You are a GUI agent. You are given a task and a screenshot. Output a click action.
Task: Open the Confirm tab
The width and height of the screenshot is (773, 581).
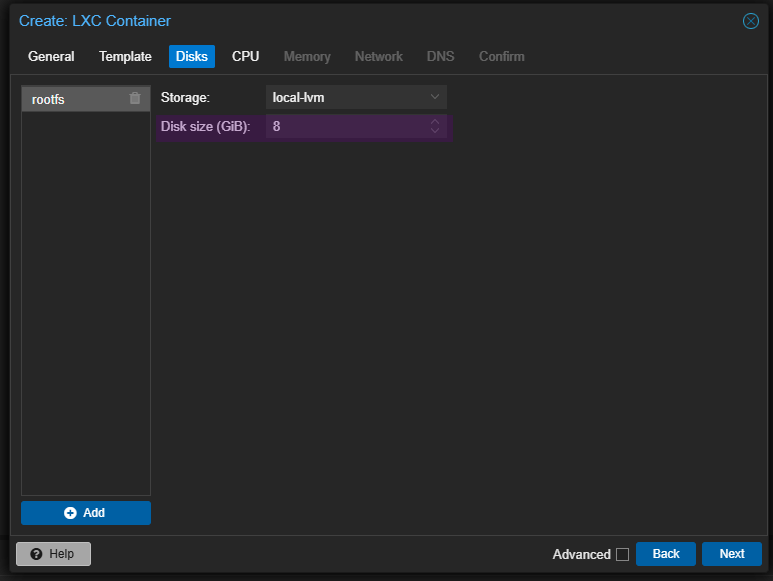tap(501, 56)
